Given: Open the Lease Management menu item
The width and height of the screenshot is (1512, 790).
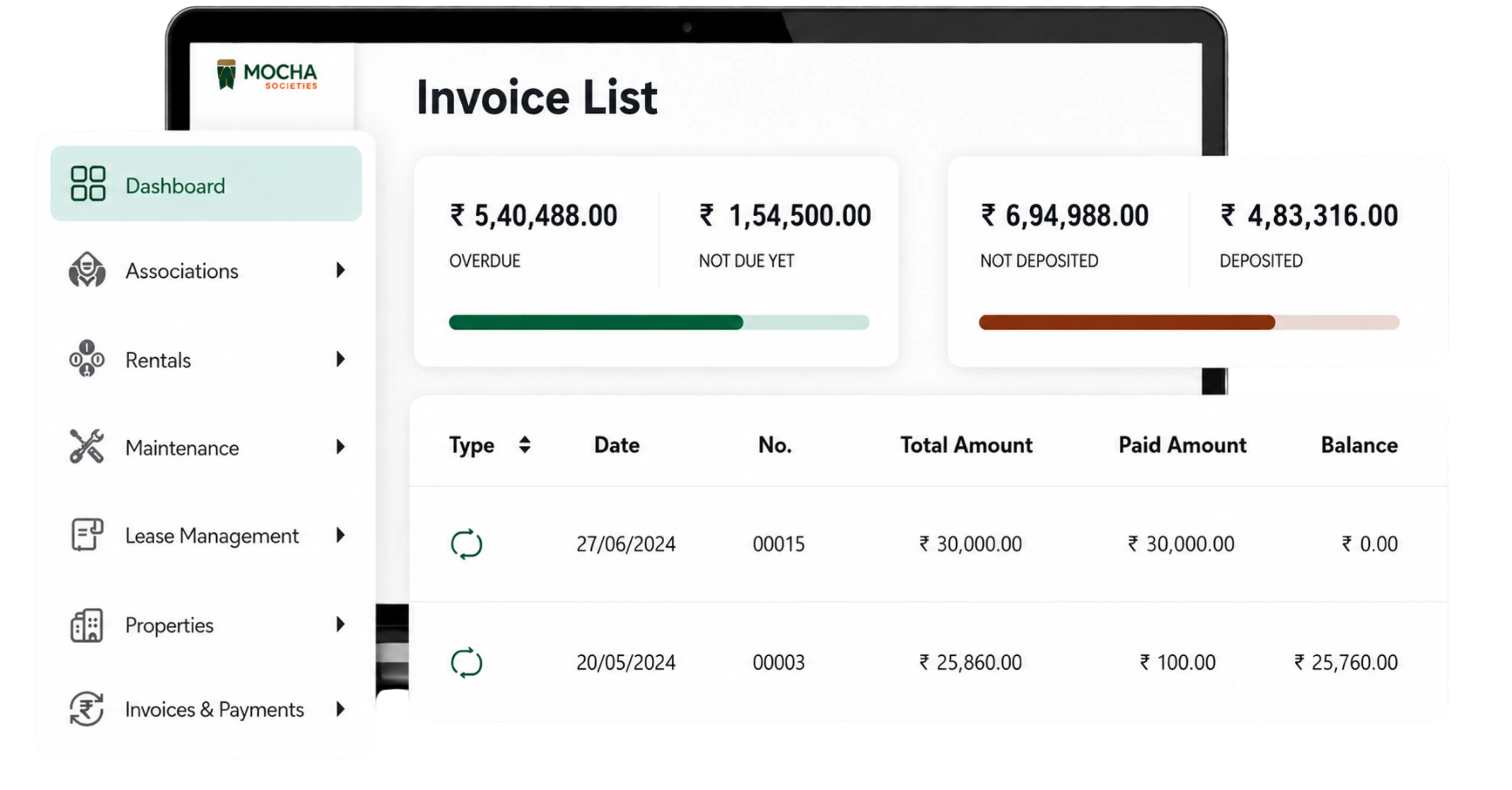Looking at the screenshot, I should 206,535.
